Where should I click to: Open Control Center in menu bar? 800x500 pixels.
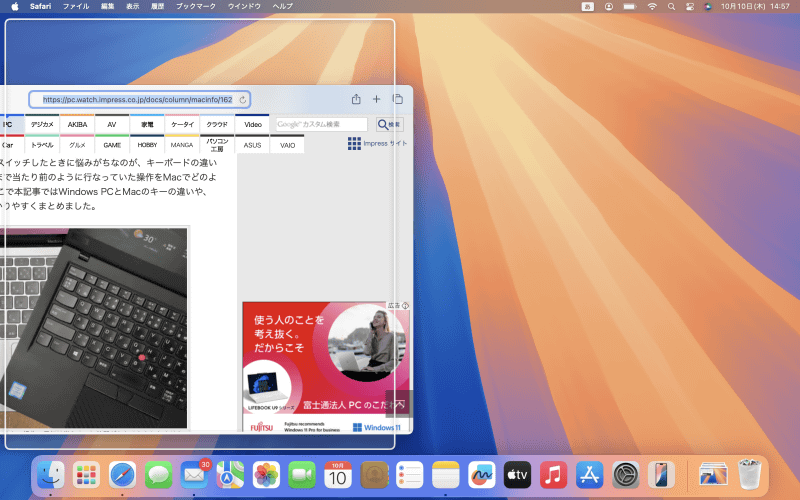(x=690, y=7)
